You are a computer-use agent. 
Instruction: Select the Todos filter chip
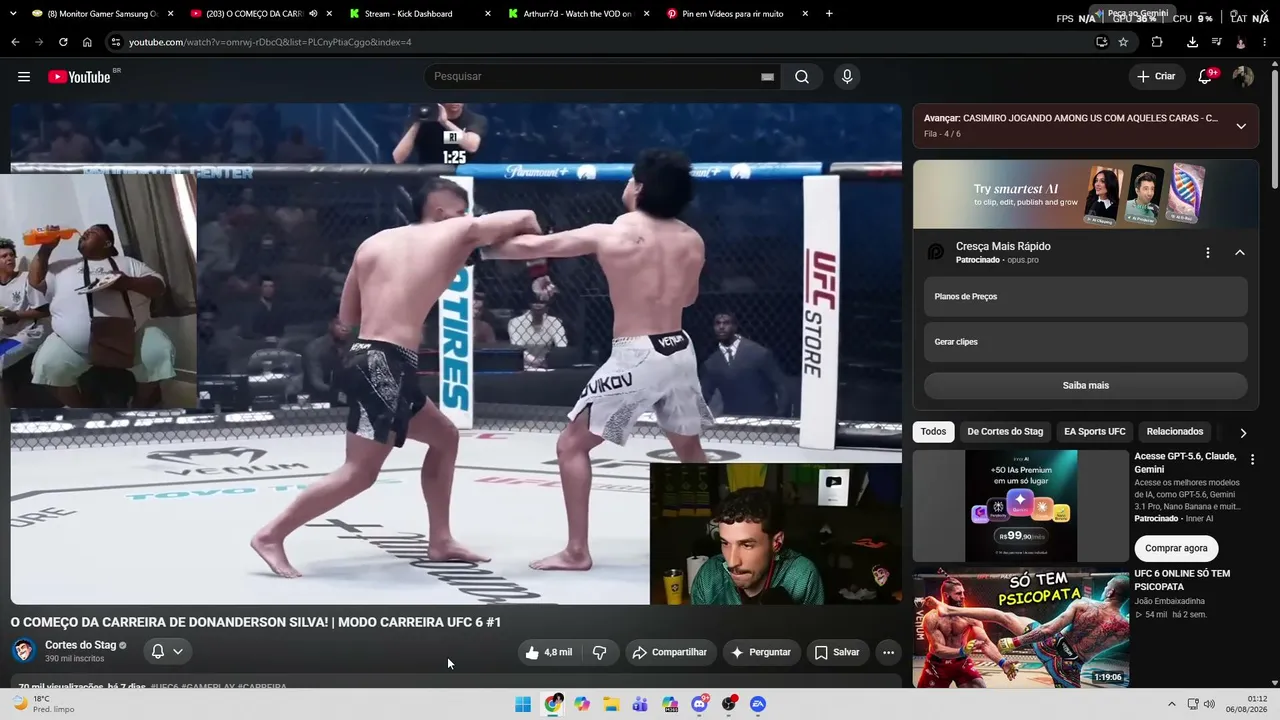933,432
